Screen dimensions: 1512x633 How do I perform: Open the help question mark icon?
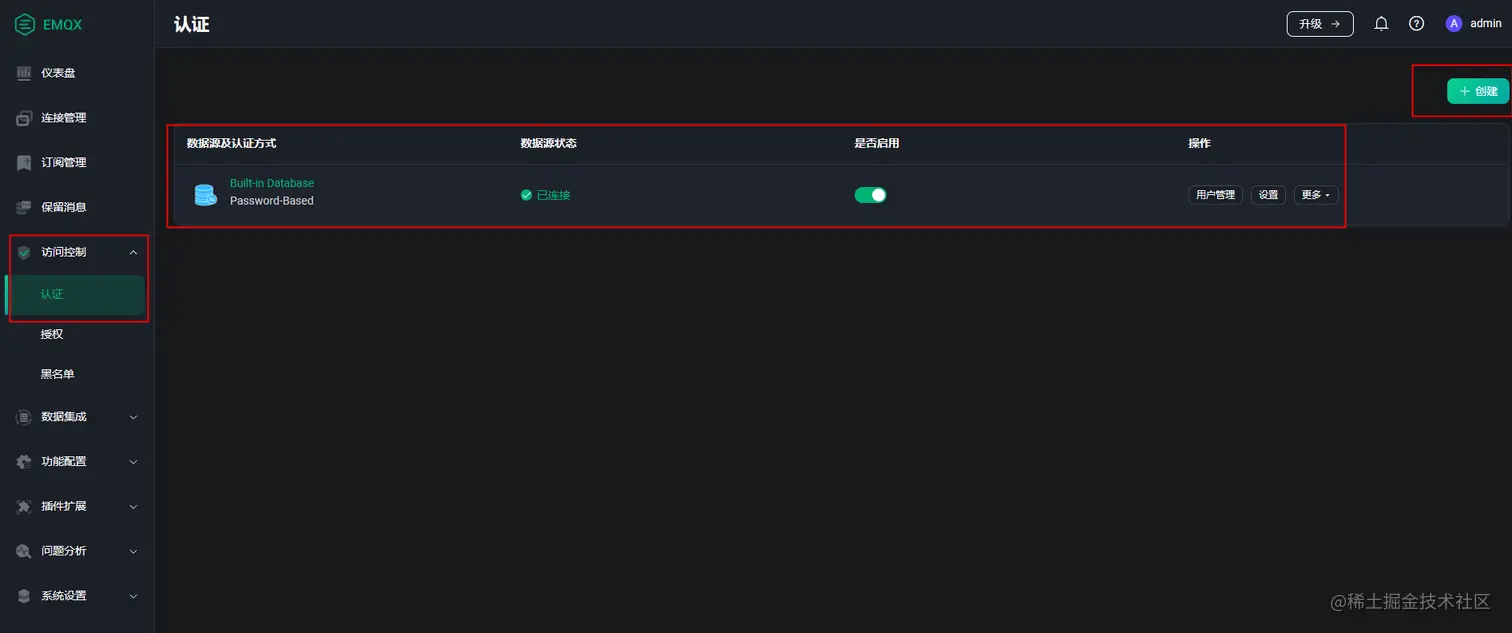[1416, 24]
